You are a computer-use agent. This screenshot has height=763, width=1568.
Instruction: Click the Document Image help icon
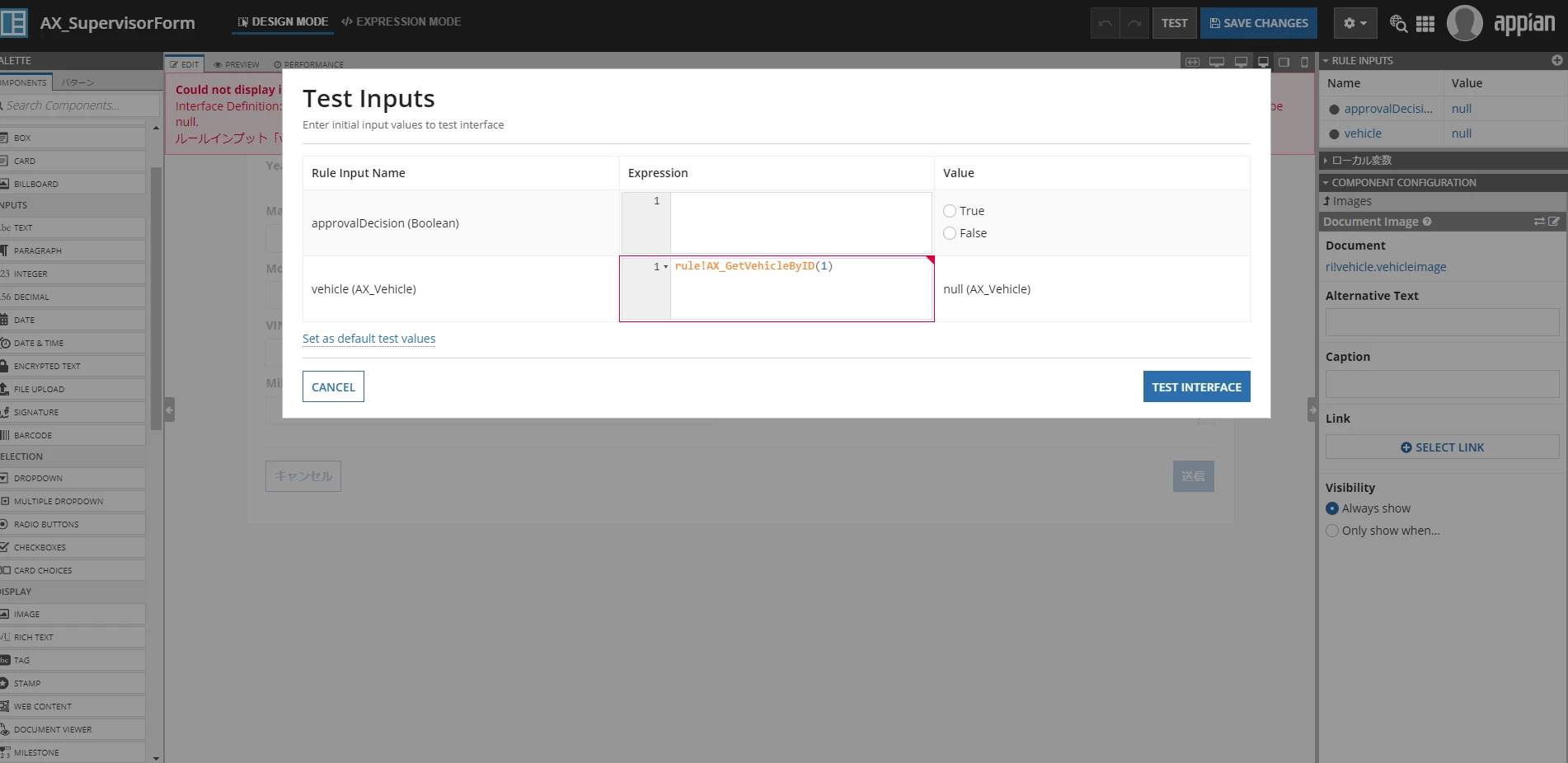point(1427,222)
